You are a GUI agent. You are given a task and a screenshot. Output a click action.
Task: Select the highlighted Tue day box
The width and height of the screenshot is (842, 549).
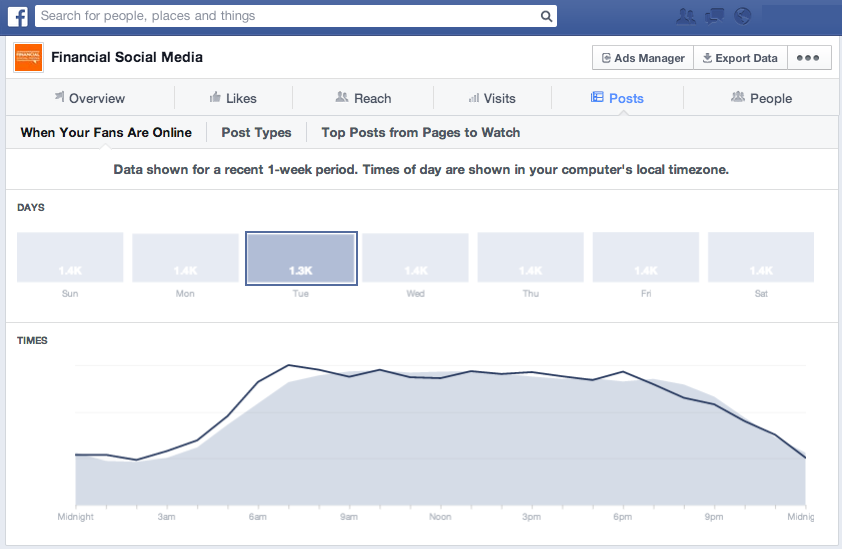pos(301,258)
